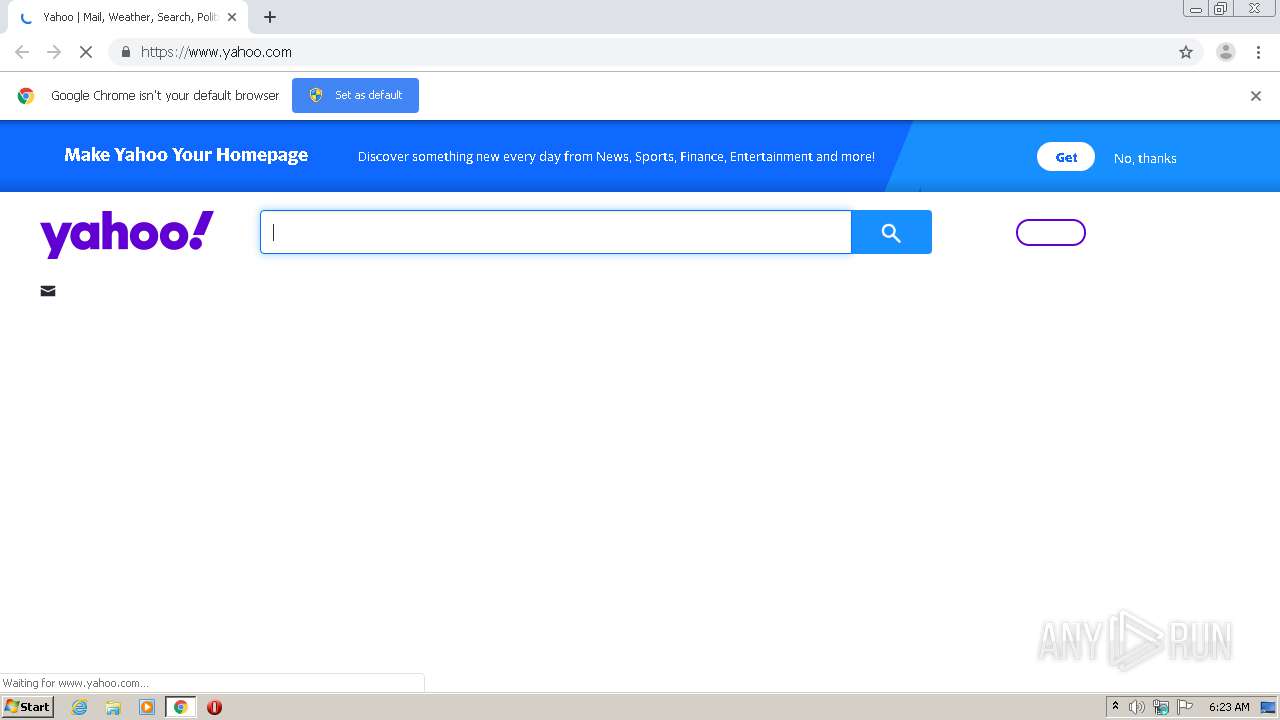This screenshot has width=1280, height=720.
Task: Click the address bar URL
Action: [216, 52]
